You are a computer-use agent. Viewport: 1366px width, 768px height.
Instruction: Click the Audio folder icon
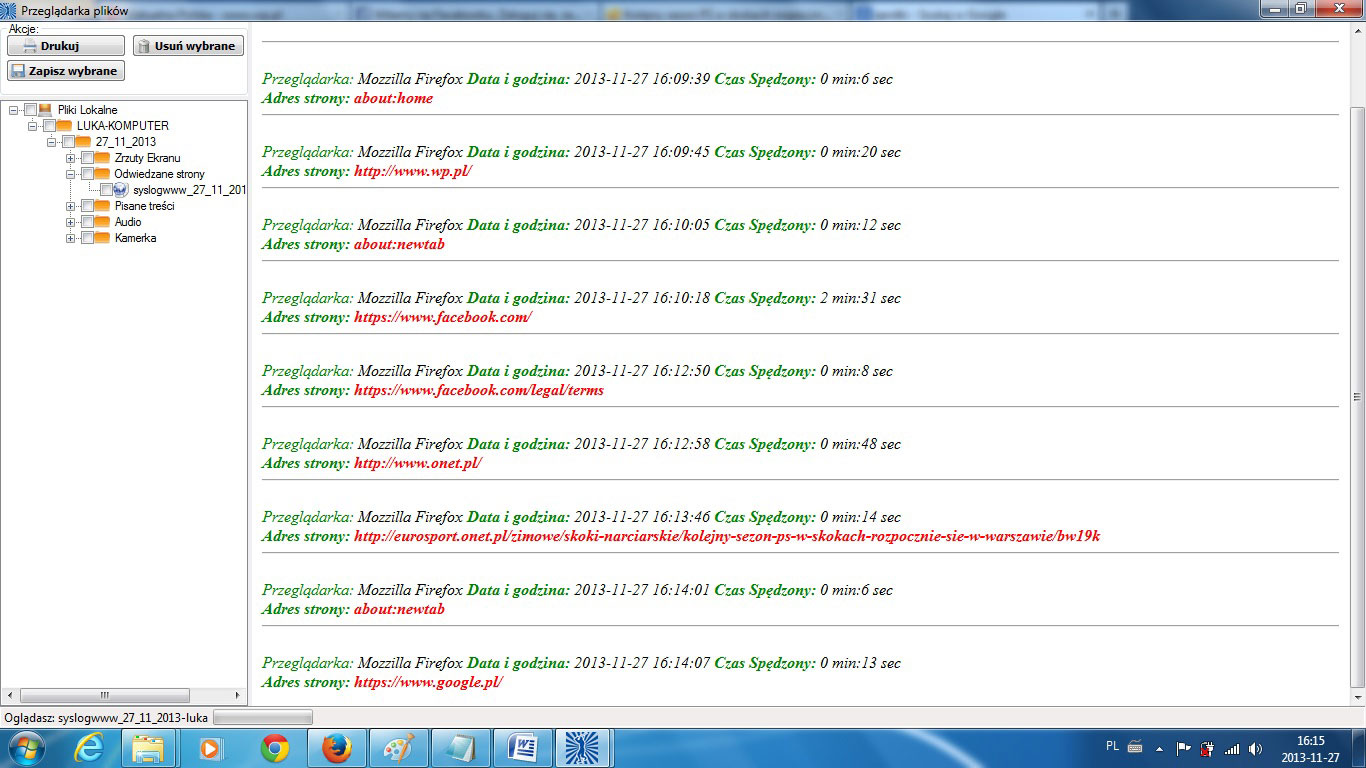102,222
